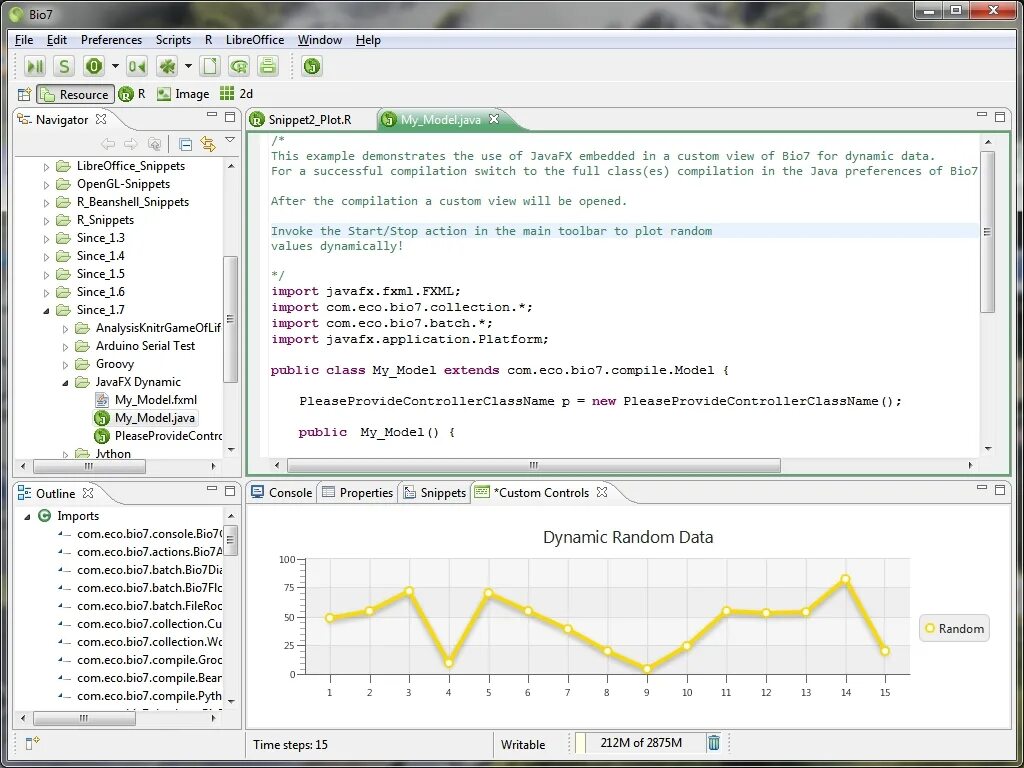Click the green J compile Java toolbar icon
Viewport: 1024px width, 768px height.
pos(312,66)
